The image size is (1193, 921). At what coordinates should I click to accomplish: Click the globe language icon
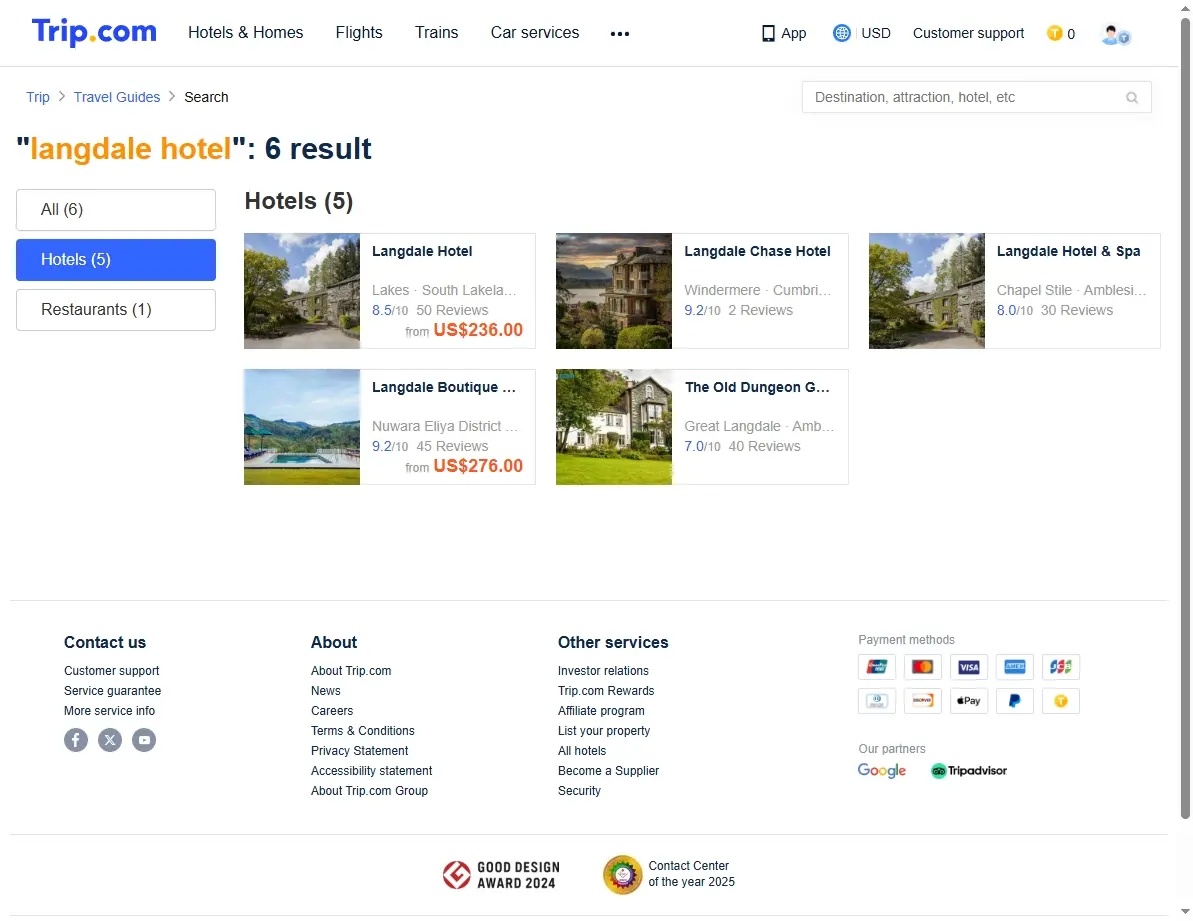(841, 33)
